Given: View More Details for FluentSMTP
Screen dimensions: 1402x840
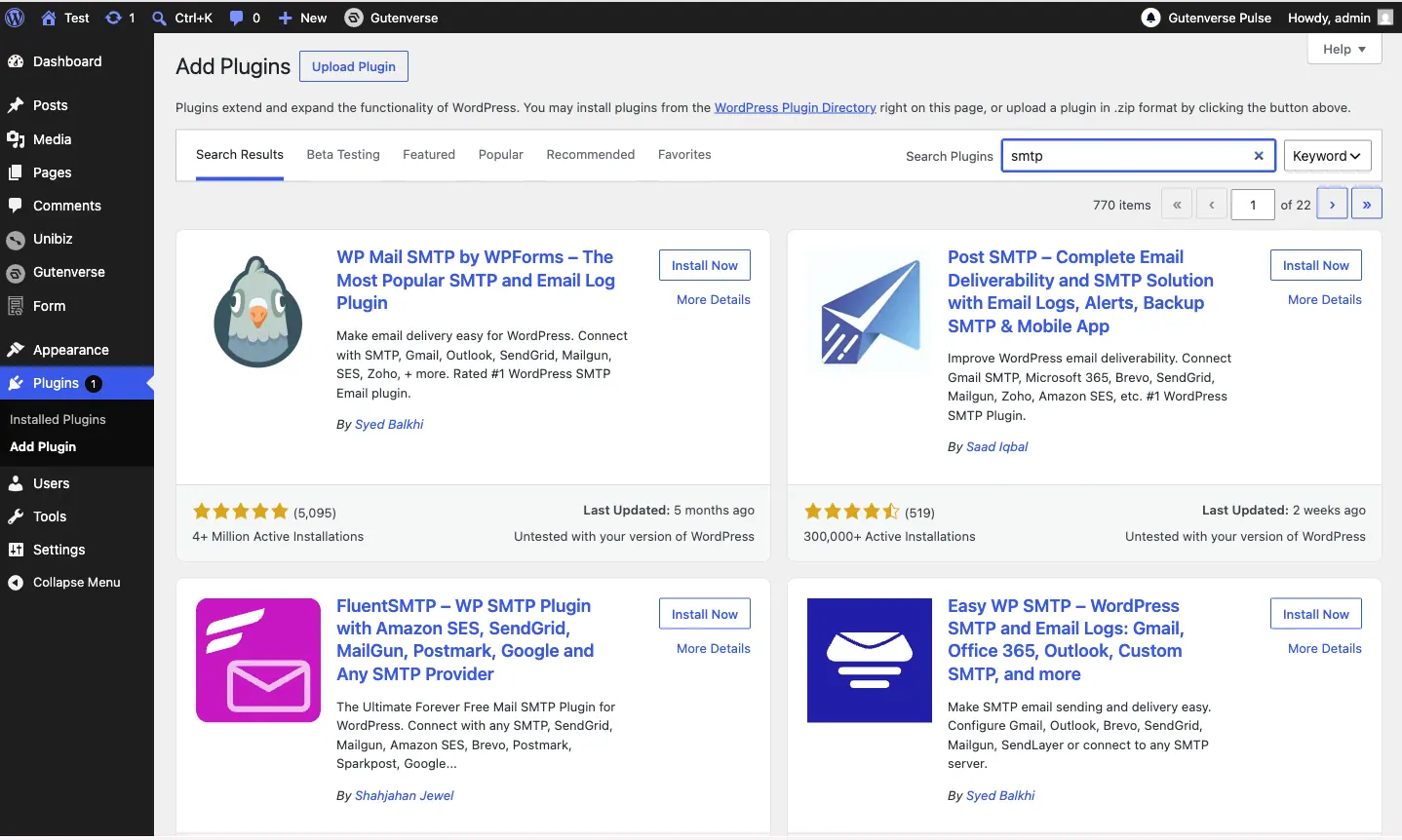Looking at the screenshot, I should pos(714,649).
